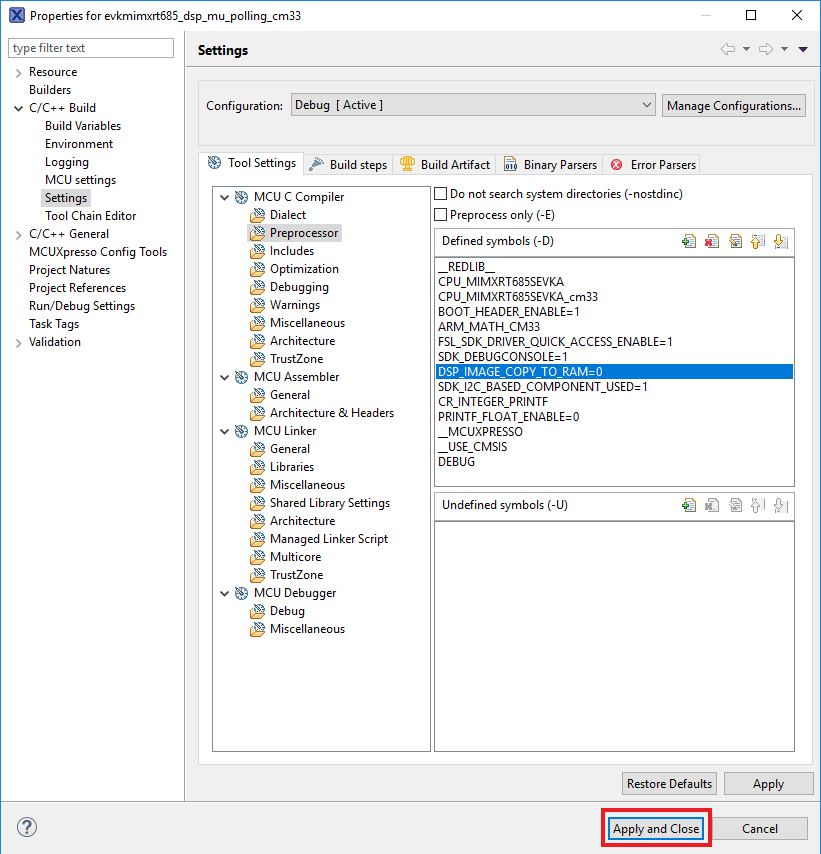821x854 pixels.
Task: Collapse the MCU C Compiler node
Action: click(225, 197)
